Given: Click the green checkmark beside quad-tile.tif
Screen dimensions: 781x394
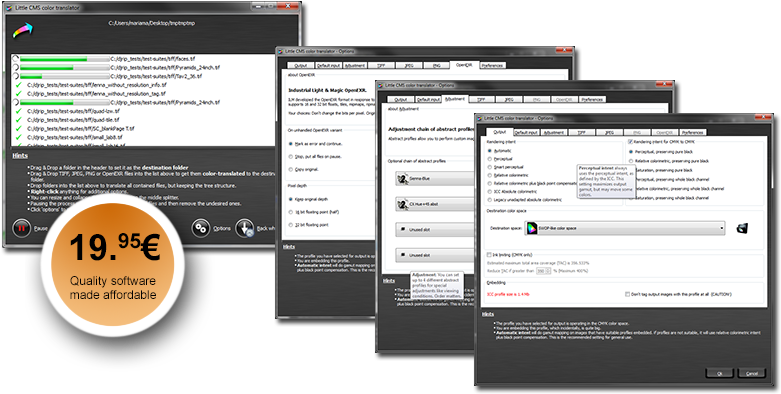Looking at the screenshot, I should pos(19,120).
